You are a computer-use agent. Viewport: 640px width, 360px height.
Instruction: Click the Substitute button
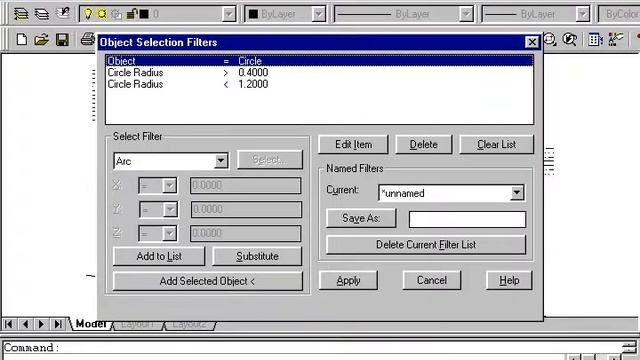pyautogui.click(x=257, y=256)
